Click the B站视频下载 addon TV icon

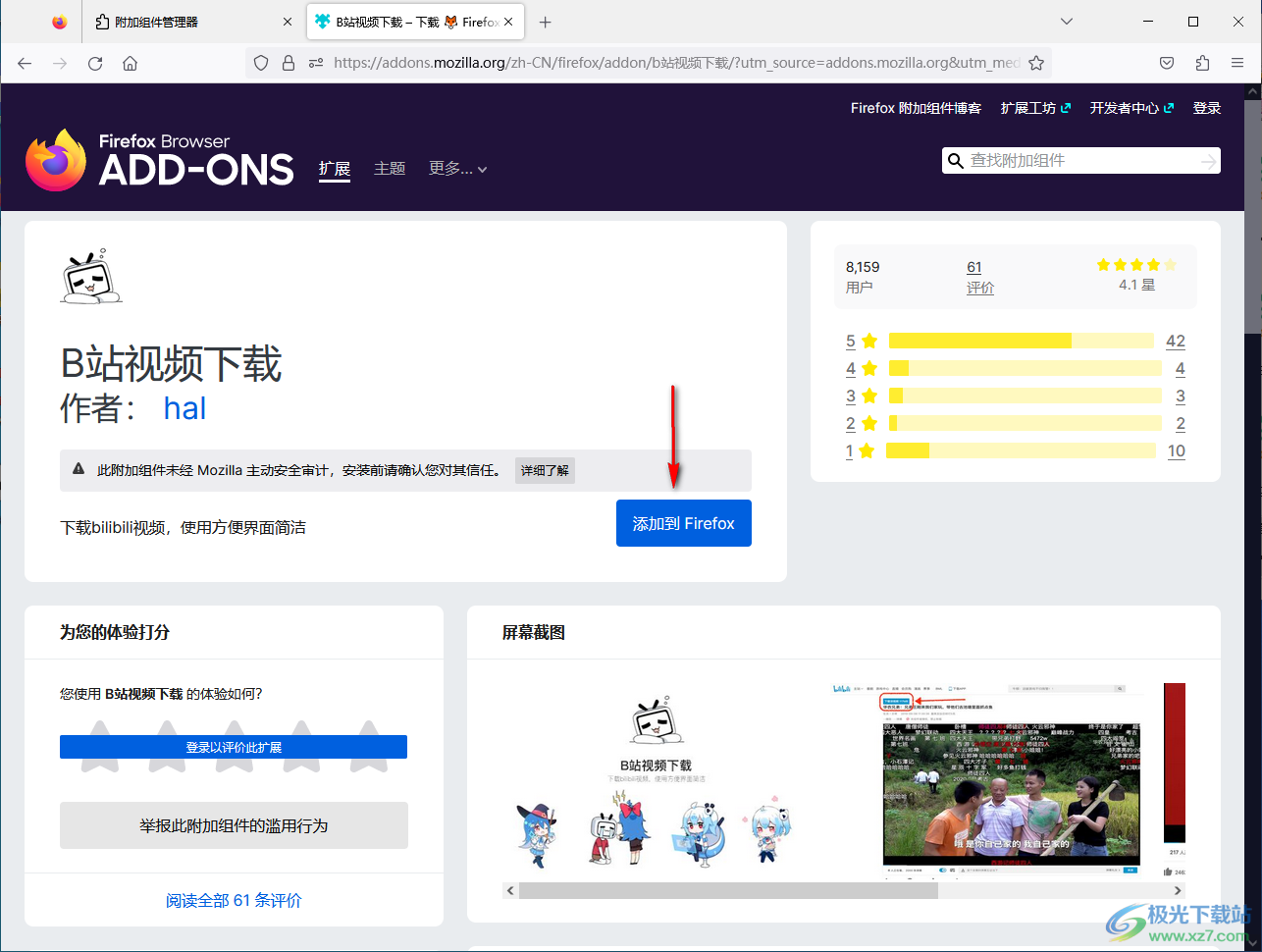91,276
